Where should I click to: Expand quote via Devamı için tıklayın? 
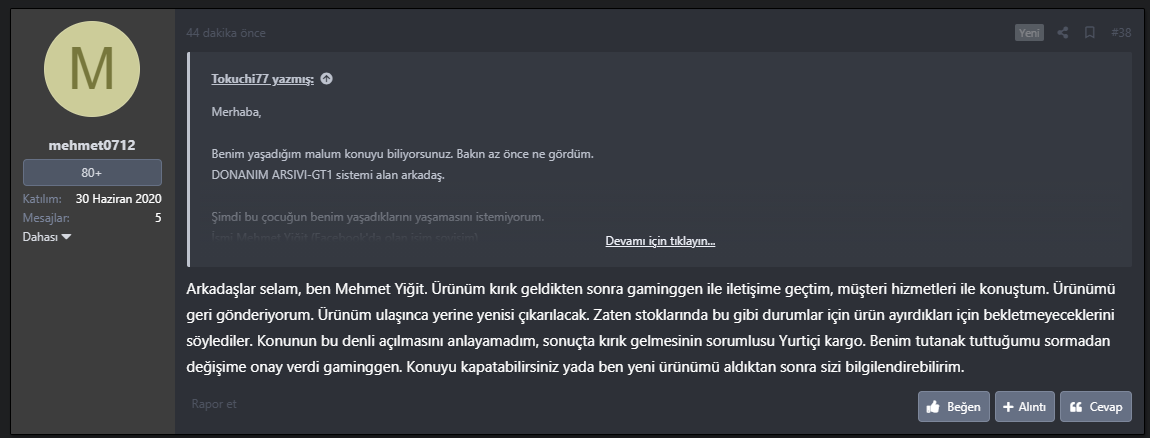coord(659,241)
